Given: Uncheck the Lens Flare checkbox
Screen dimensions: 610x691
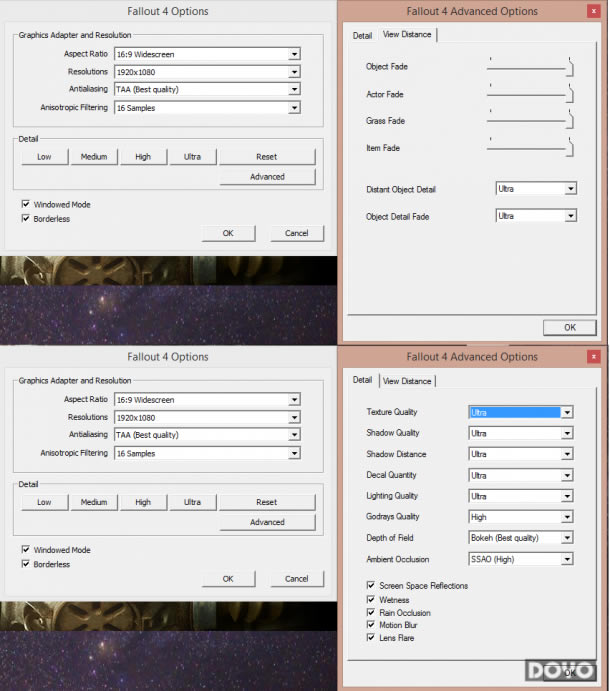Looking at the screenshot, I should click(371, 638).
